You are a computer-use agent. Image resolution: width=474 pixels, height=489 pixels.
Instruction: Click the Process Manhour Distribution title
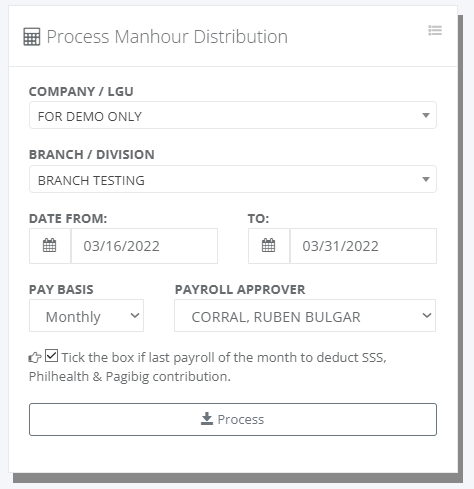point(167,37)
